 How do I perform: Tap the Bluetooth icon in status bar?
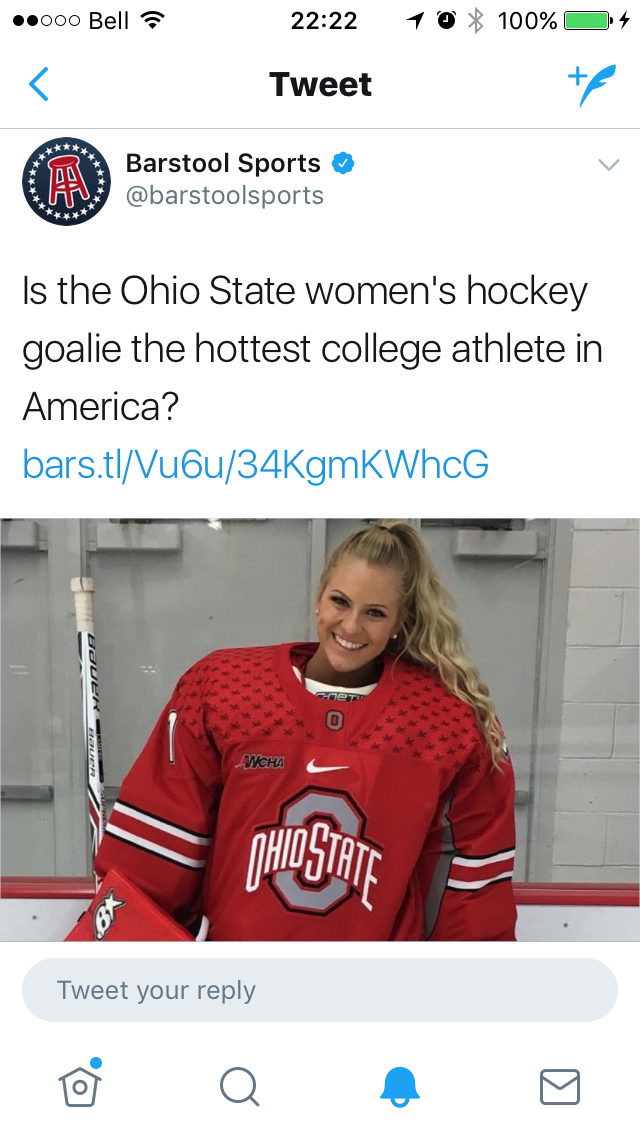[475, 20]
